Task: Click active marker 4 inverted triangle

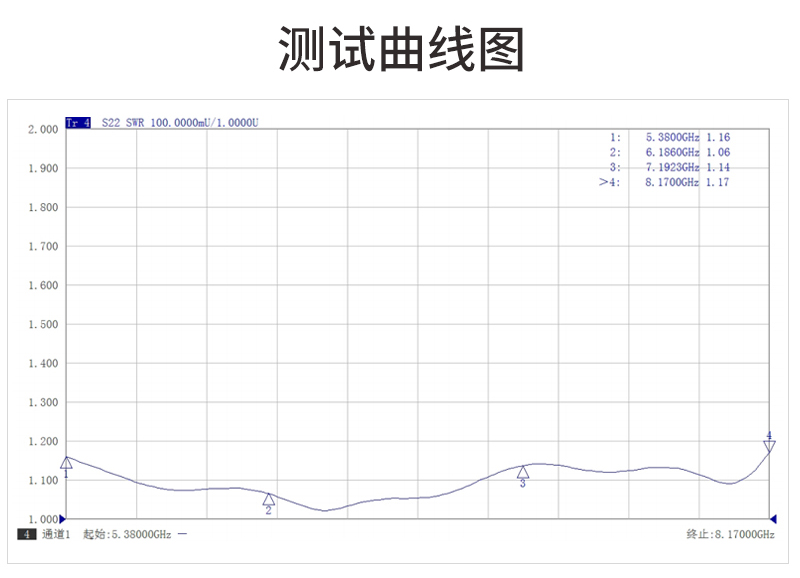Action: coord(769,446)
